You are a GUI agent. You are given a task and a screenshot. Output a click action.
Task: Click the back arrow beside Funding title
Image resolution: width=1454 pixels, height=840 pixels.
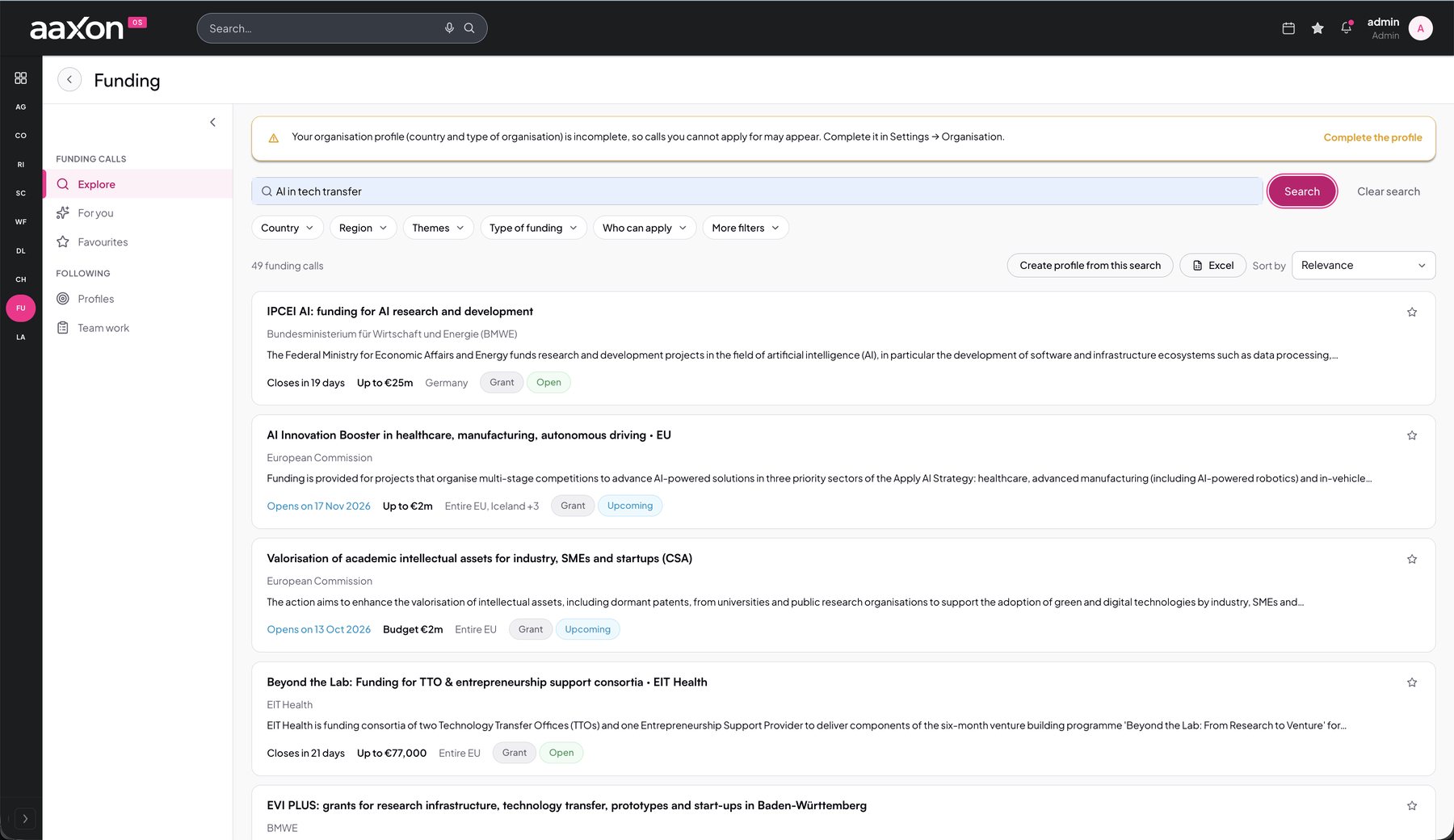click(x=69, y=79)
